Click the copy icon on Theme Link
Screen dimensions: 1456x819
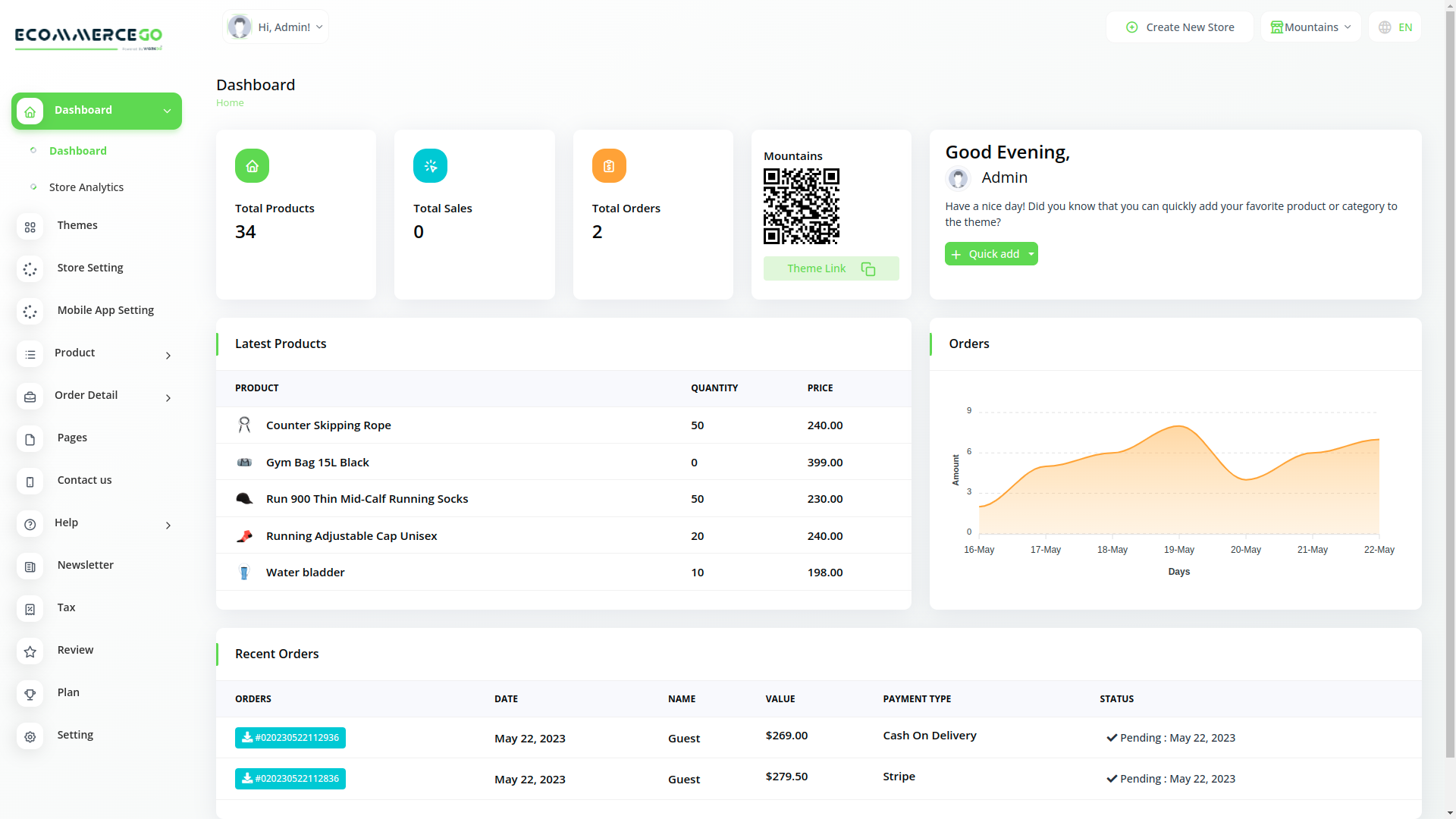pos(868,269)
